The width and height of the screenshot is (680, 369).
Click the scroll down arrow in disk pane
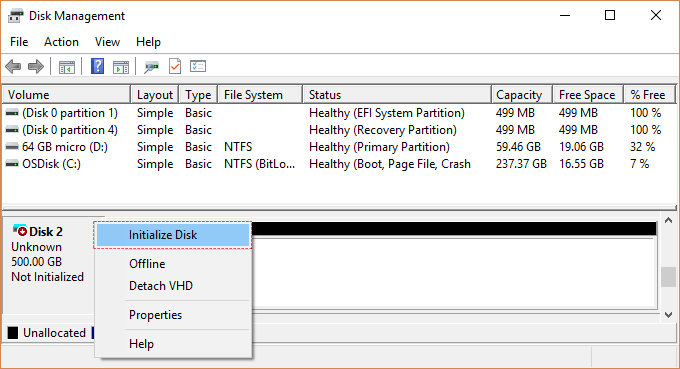point(668,315)
